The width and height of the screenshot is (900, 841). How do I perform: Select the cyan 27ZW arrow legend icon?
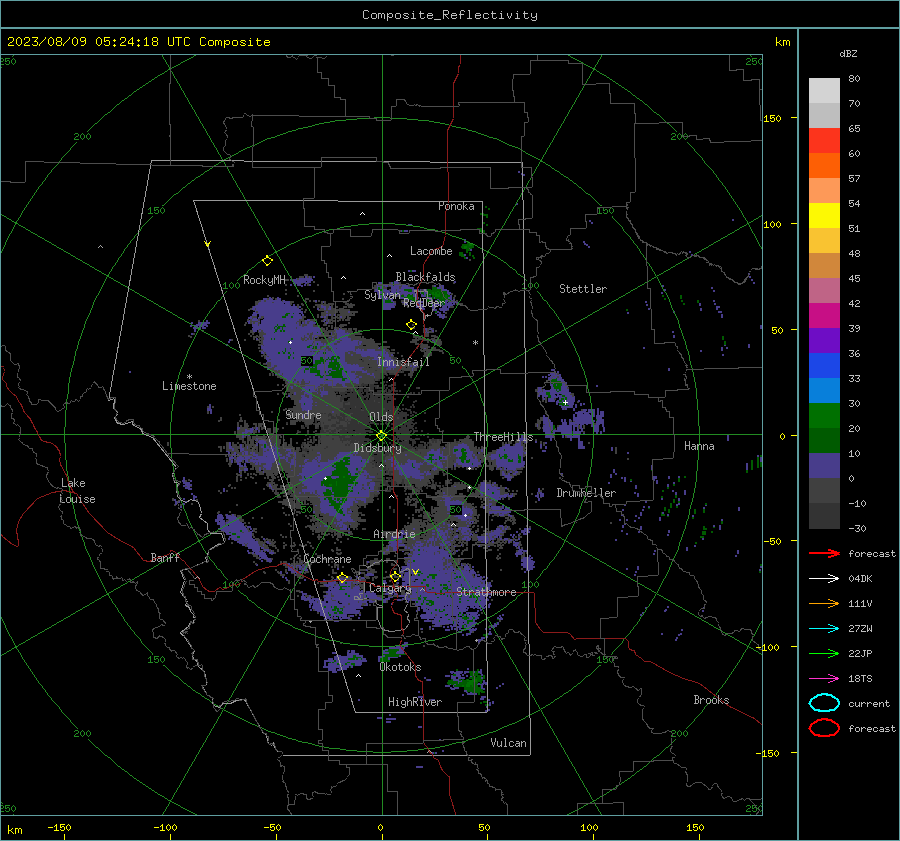click(x=824, y=629)
